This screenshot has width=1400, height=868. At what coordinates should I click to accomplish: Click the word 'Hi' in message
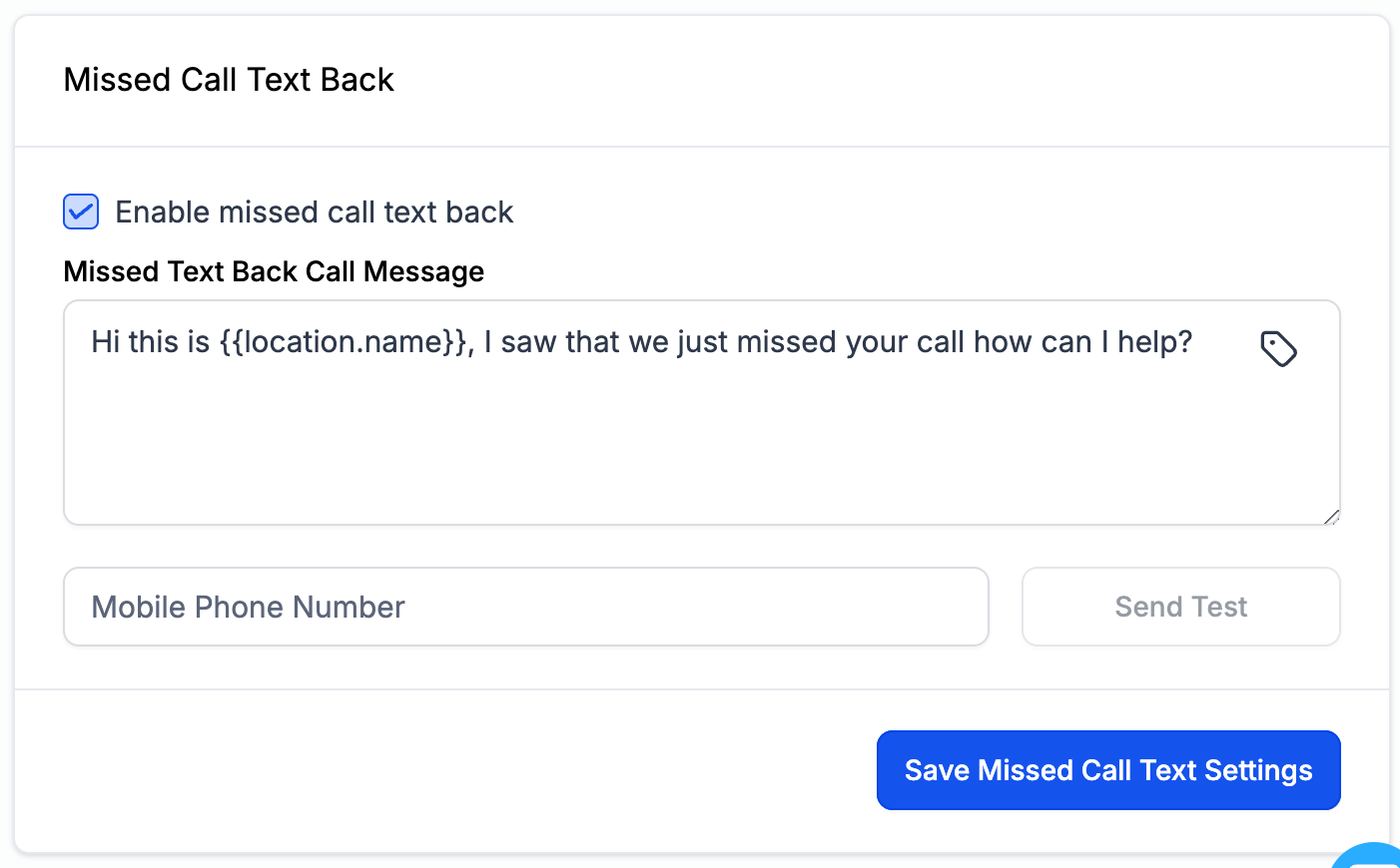(103, 343)
